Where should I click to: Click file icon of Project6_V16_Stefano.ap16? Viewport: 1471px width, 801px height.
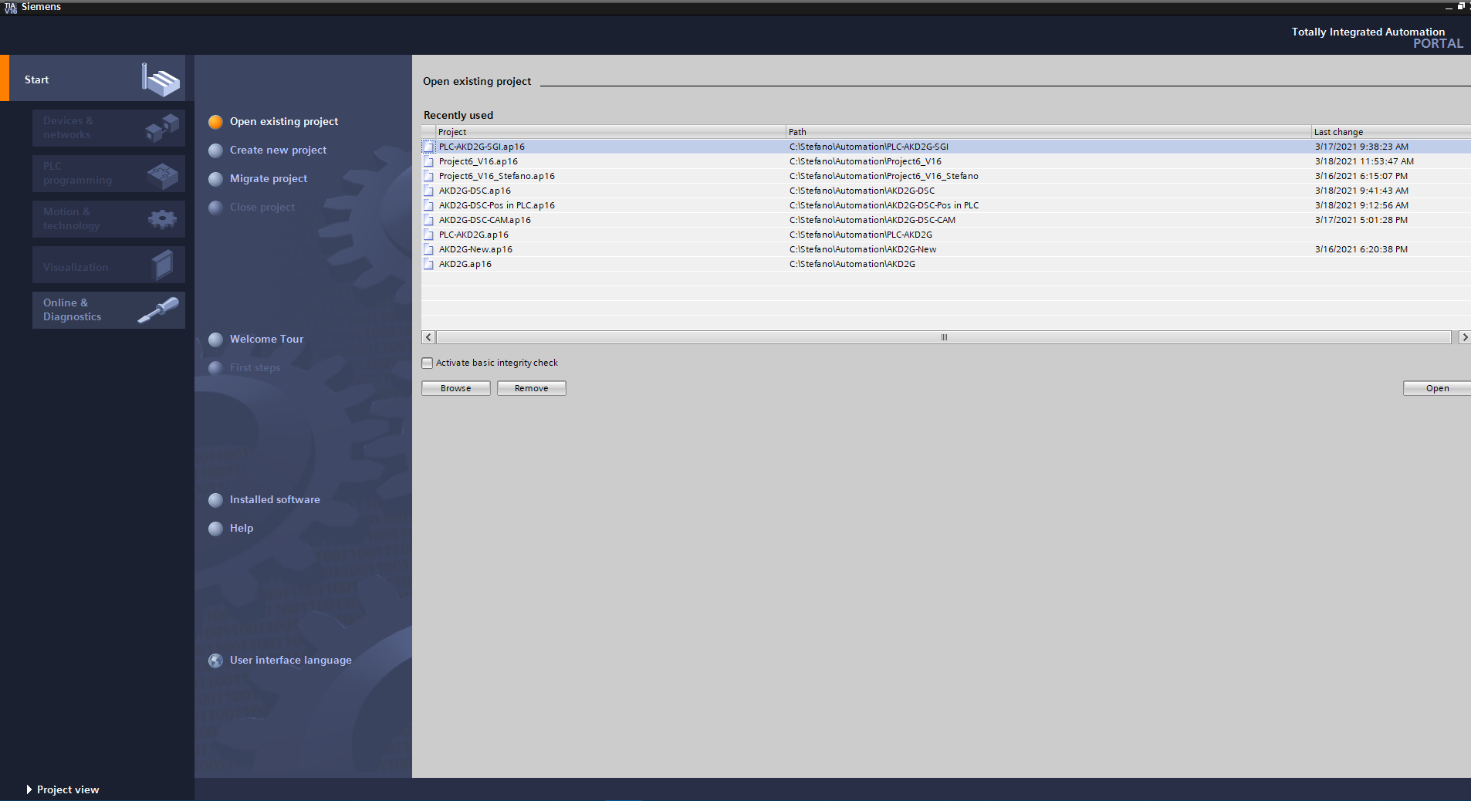428,176
